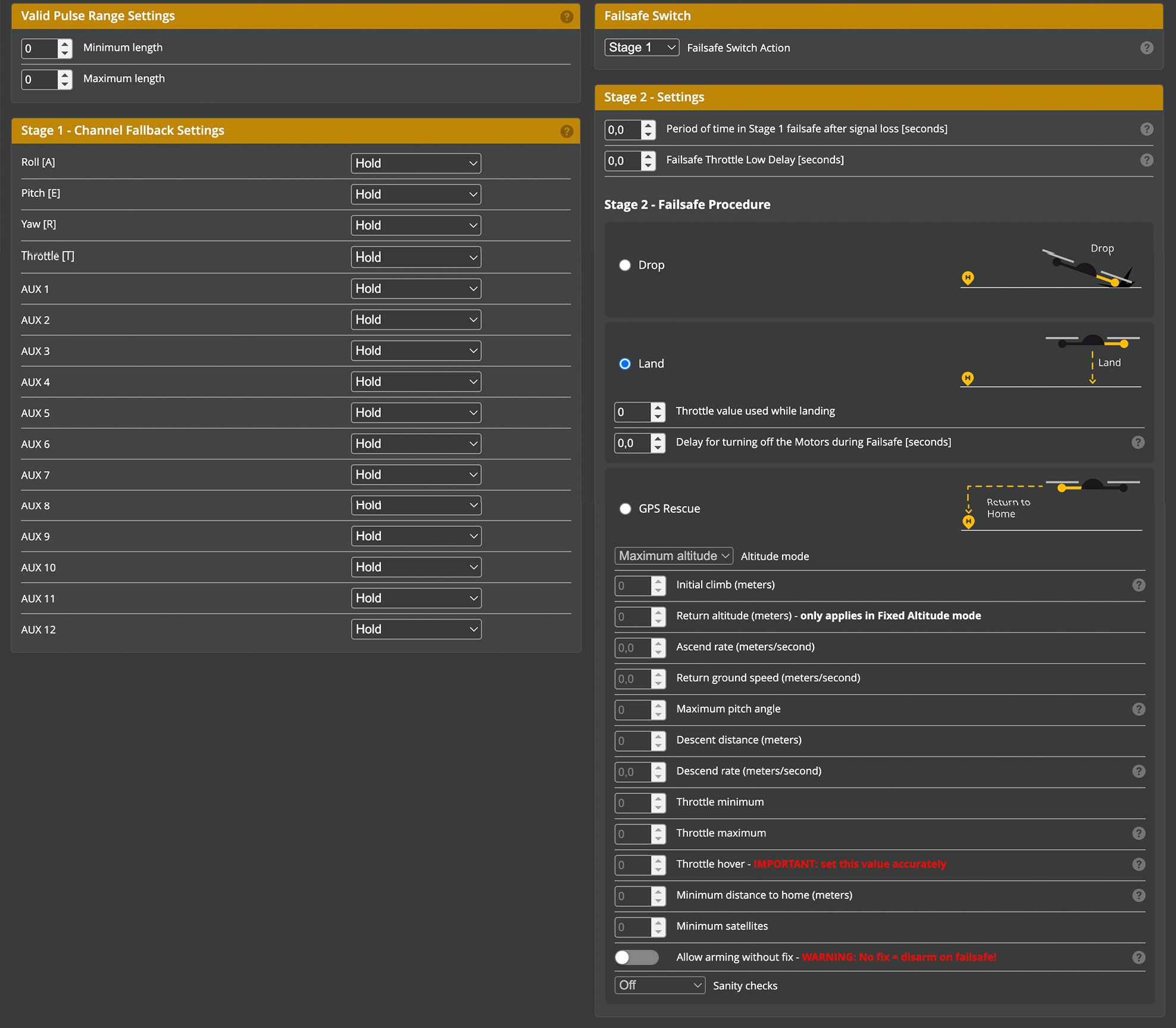Open help for Stage 1 Channel Fallback Settings
This screenshot has height=1028, width=1176.
pyautogui.click(x=566, y=131)
